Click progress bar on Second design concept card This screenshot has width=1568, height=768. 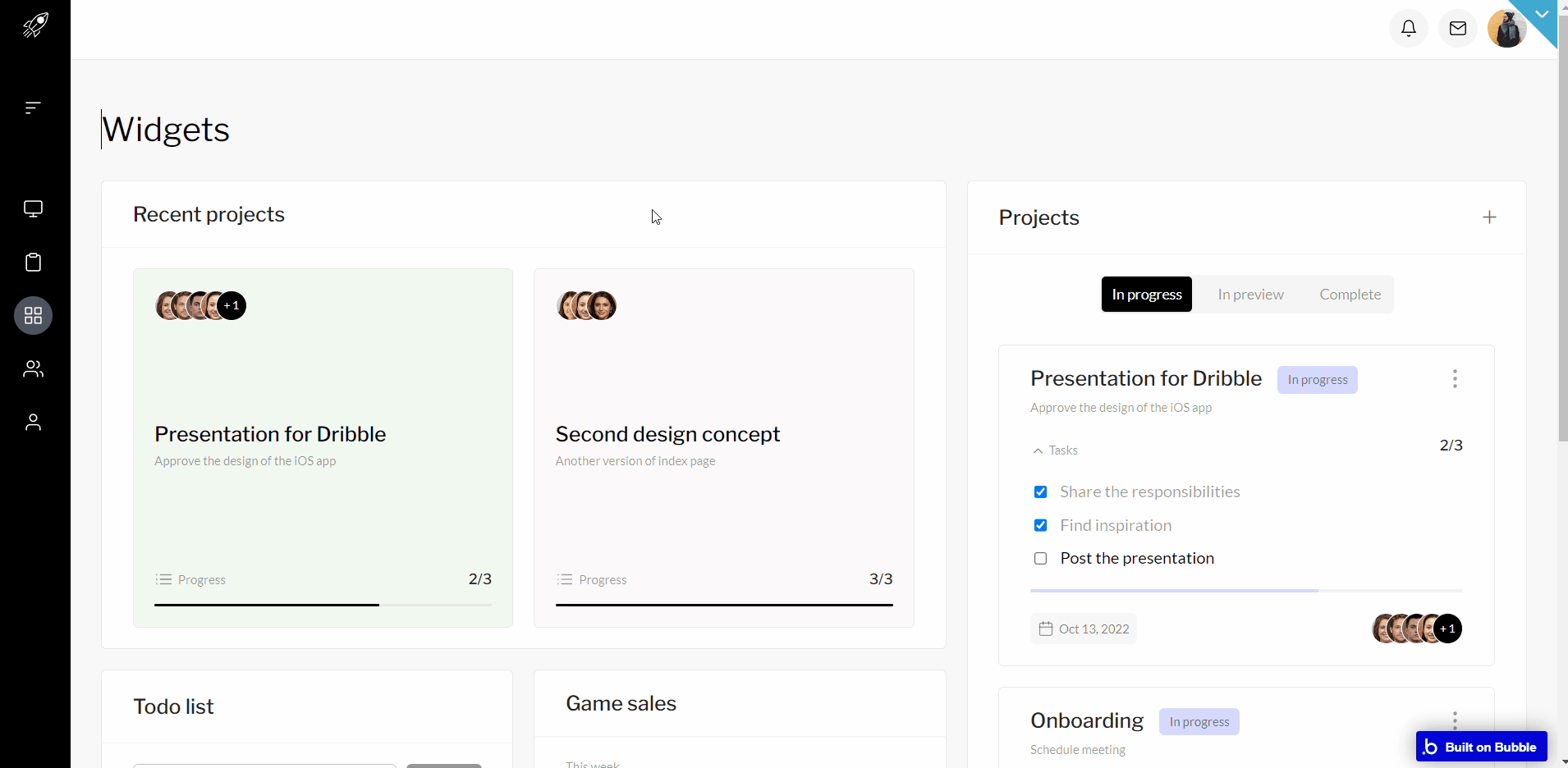[724, 605]
